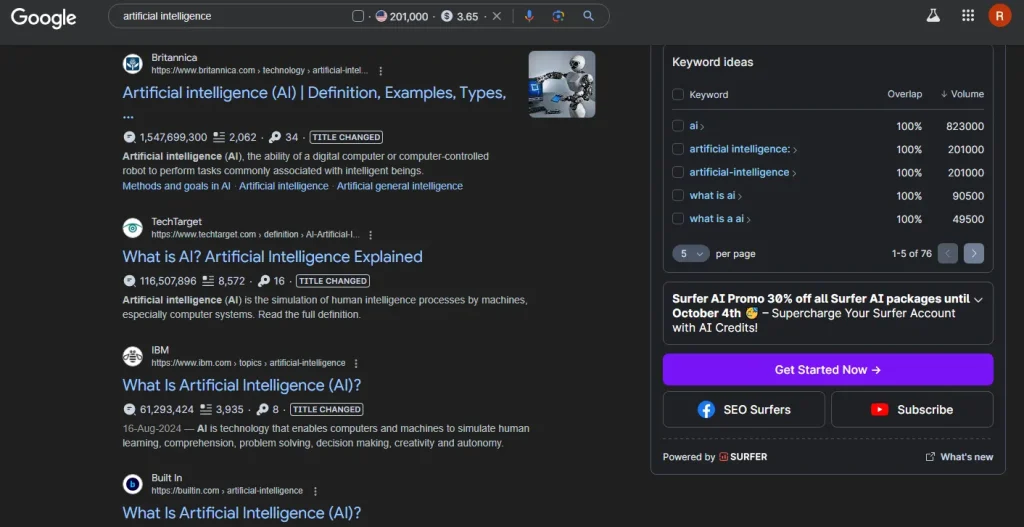Go to next page of keyword ideas
Screen dimensions: 1024x527
[x=974, y=253]
